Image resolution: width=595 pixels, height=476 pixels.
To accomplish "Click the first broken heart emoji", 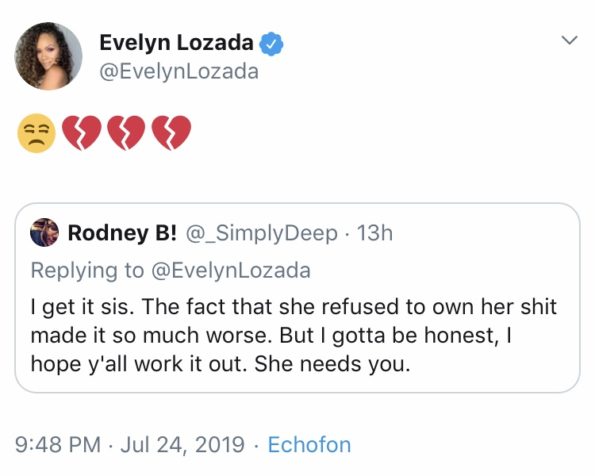I will click(81, 133).
